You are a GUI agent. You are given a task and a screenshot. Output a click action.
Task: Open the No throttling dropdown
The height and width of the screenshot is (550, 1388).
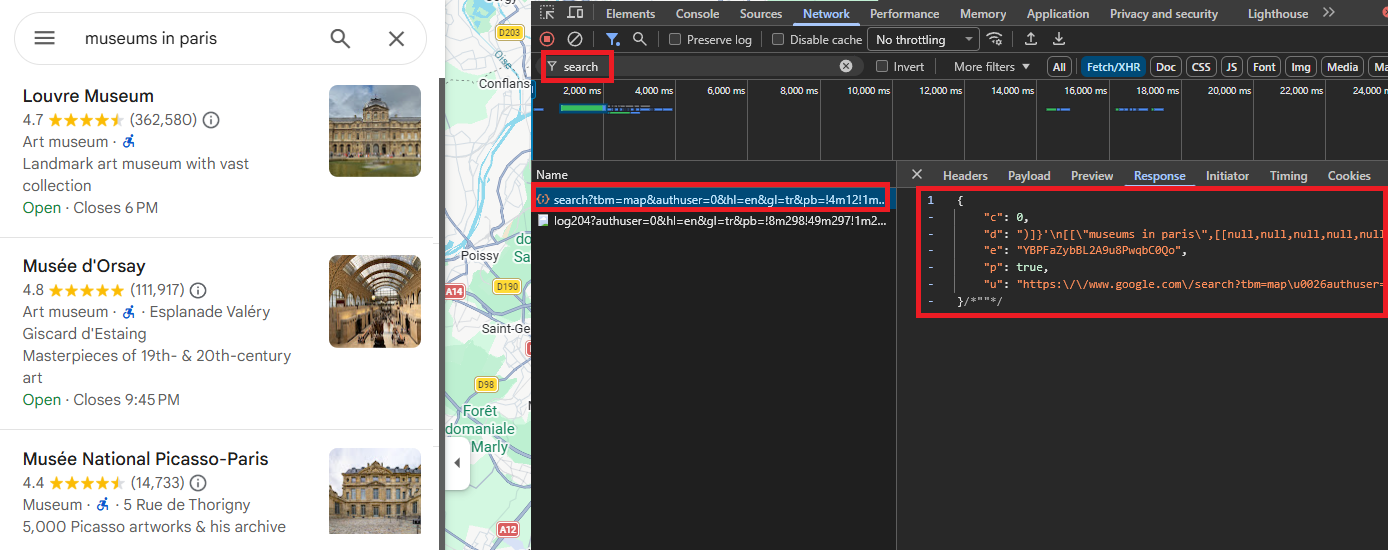click(924, 40)
